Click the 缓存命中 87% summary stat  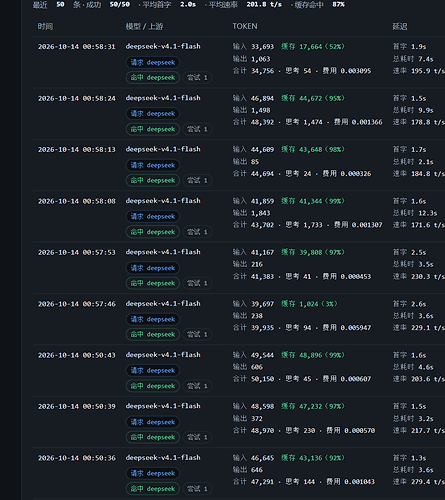pyautogui.click(x=319, y=5)
